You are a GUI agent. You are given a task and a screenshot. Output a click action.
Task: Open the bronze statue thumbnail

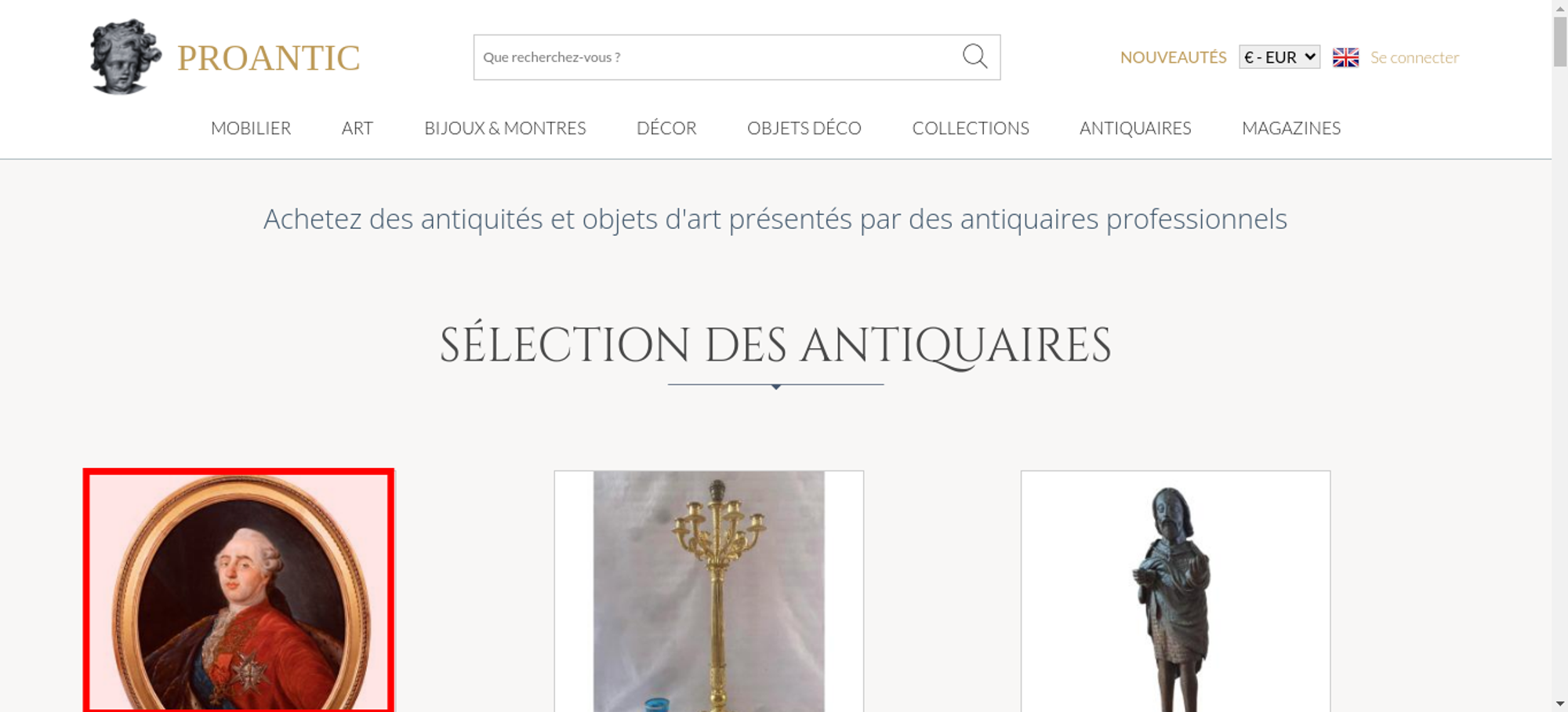coord(1175,591)
